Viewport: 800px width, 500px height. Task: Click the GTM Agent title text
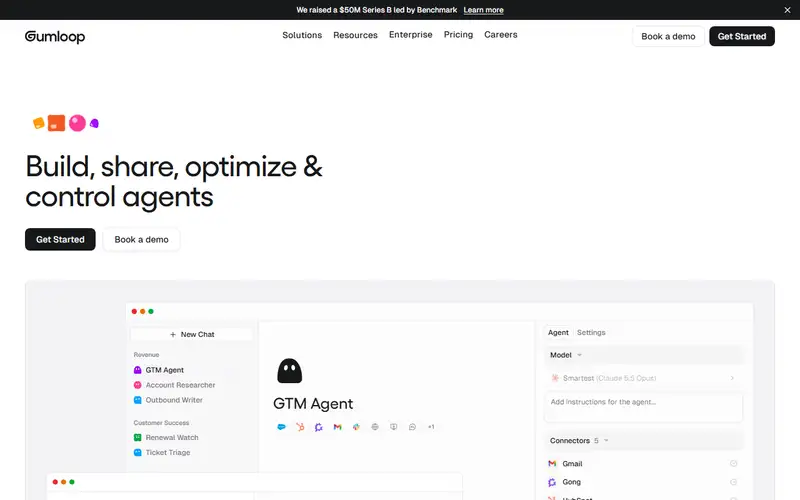point(313,404)
